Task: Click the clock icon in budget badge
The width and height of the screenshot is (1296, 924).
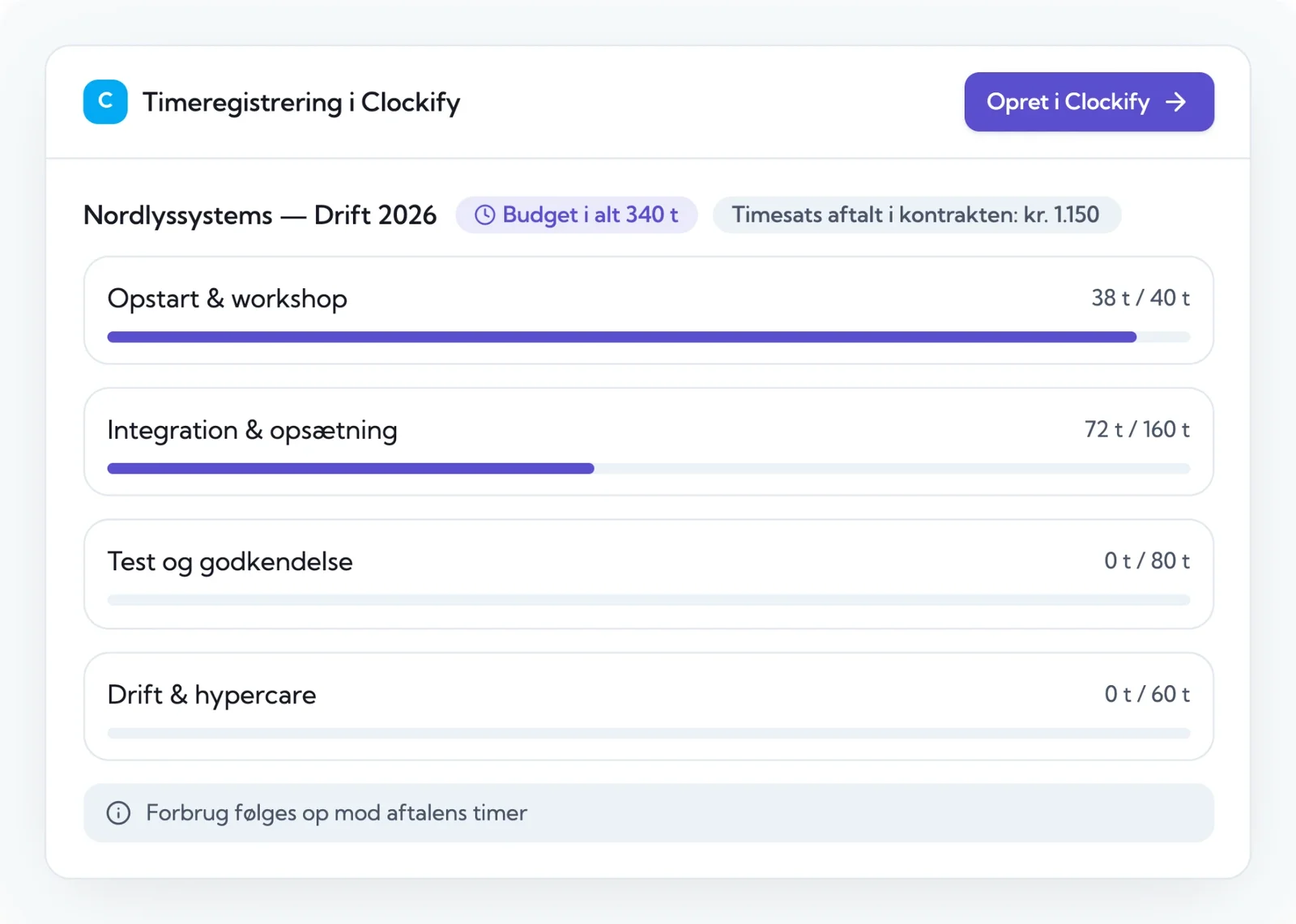Action: (484, 215)
